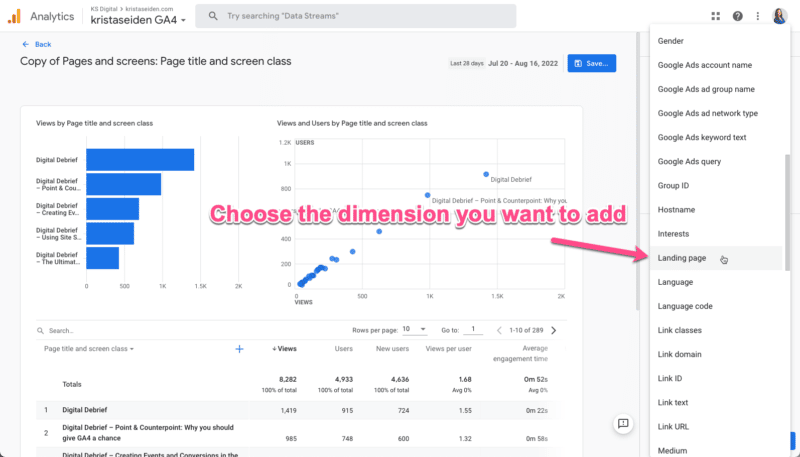Open the Jul 20 - Aug 16, 2022 date range
Viewport: 800px width, 457px height.
522,64
